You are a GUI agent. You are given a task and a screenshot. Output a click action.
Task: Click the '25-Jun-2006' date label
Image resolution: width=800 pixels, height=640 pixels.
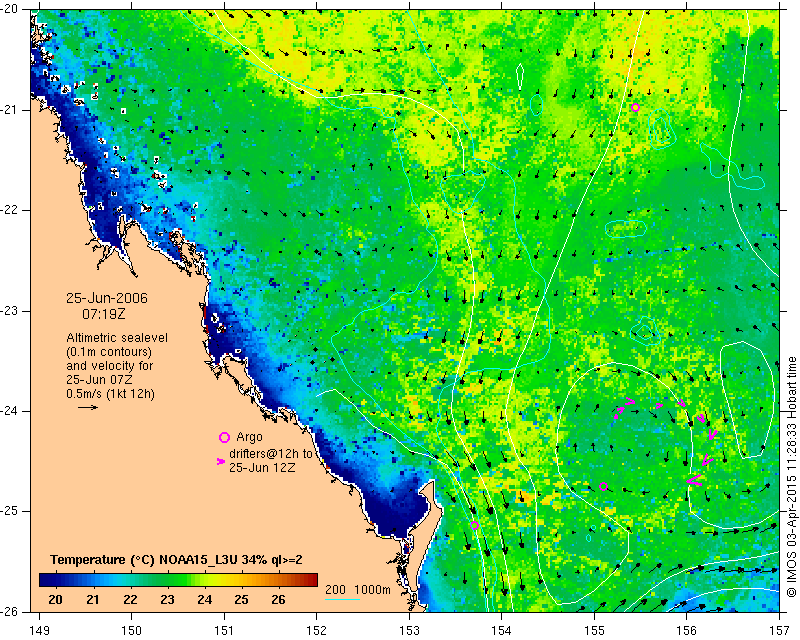point(107,298)
